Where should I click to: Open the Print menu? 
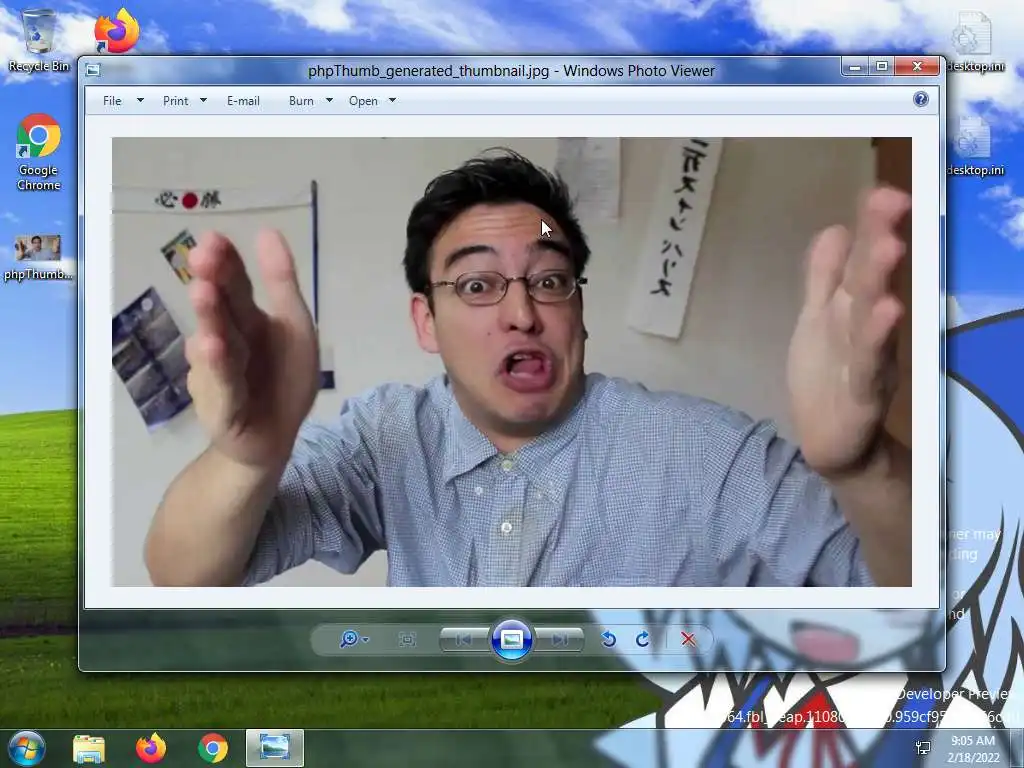[176, 101]
